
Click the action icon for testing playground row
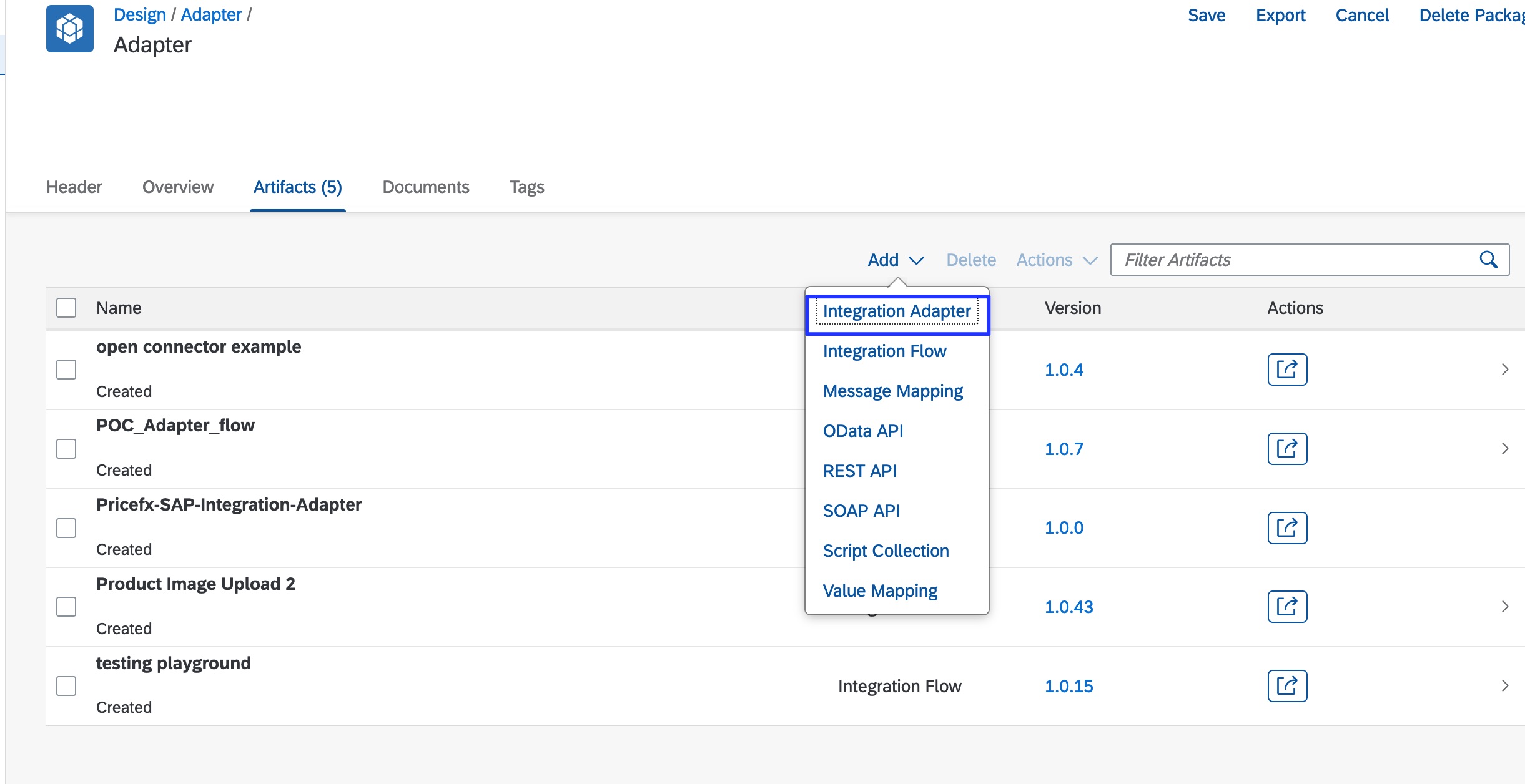pyautogui.click(x=1286, y=686)
